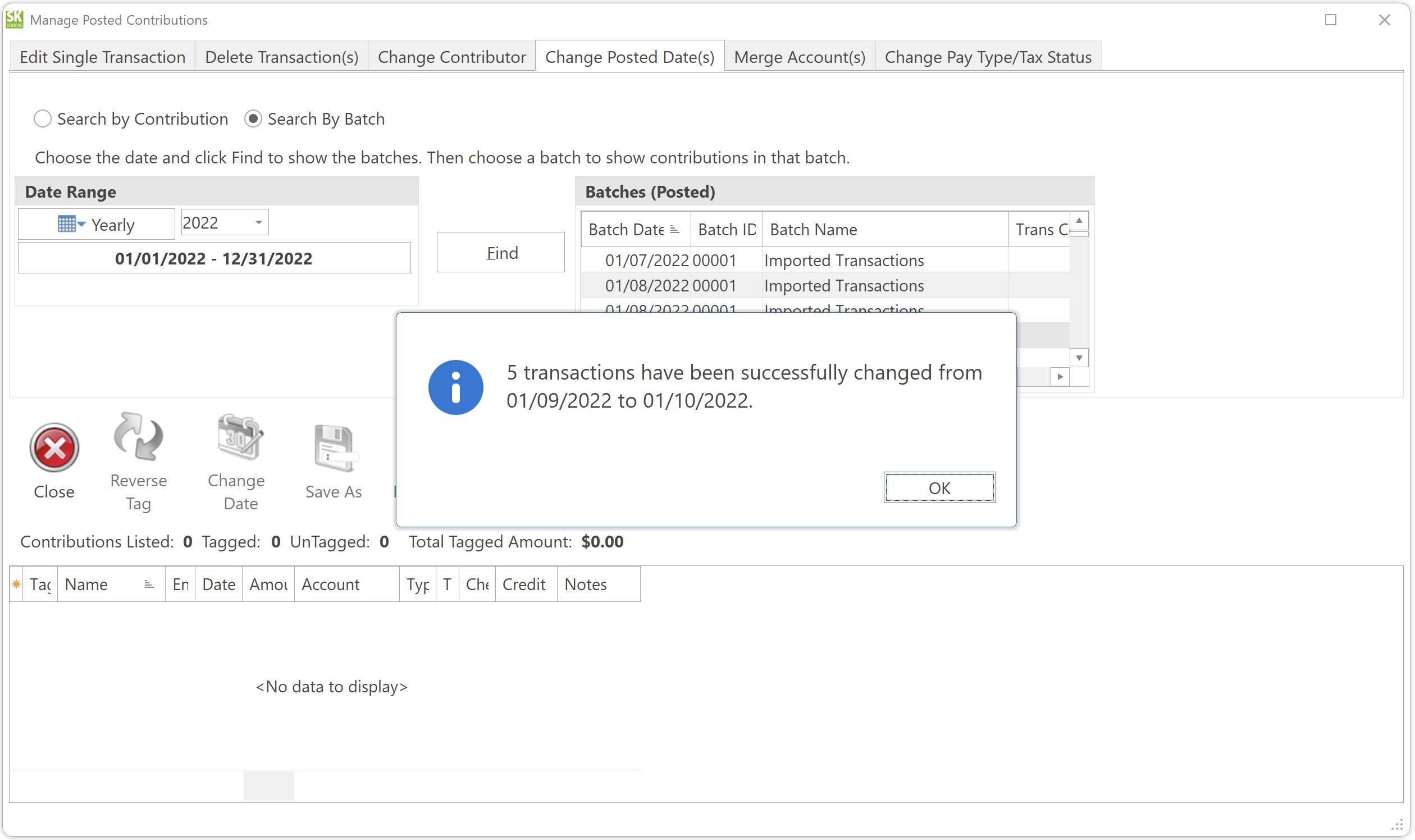Click the sort arrow on the Name column
1415x840 pixels.
coord(148,583)
